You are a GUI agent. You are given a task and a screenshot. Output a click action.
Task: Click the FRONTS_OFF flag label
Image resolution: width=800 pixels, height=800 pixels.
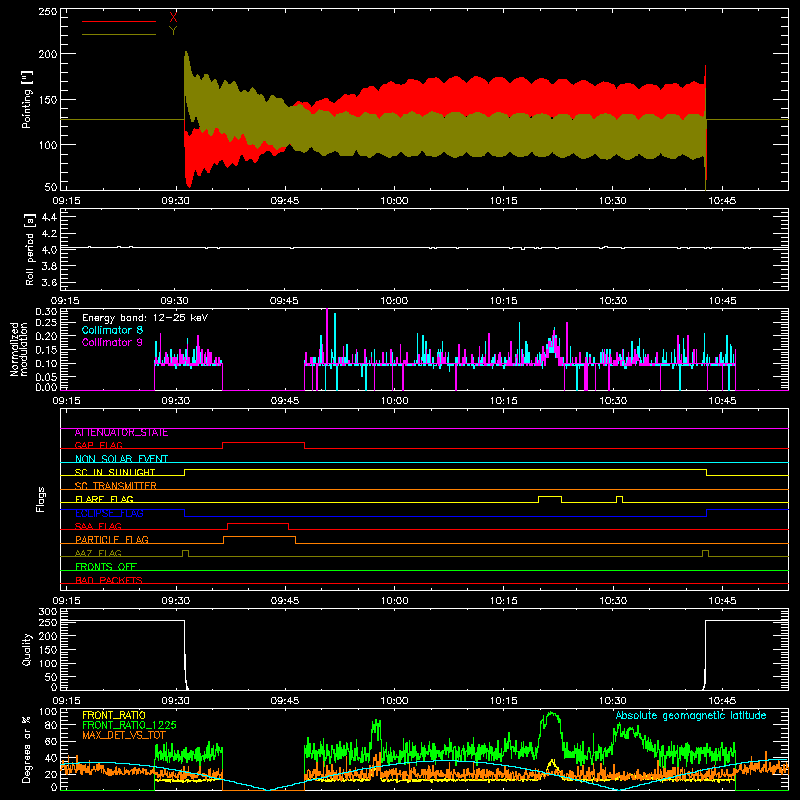coord(106,567)
